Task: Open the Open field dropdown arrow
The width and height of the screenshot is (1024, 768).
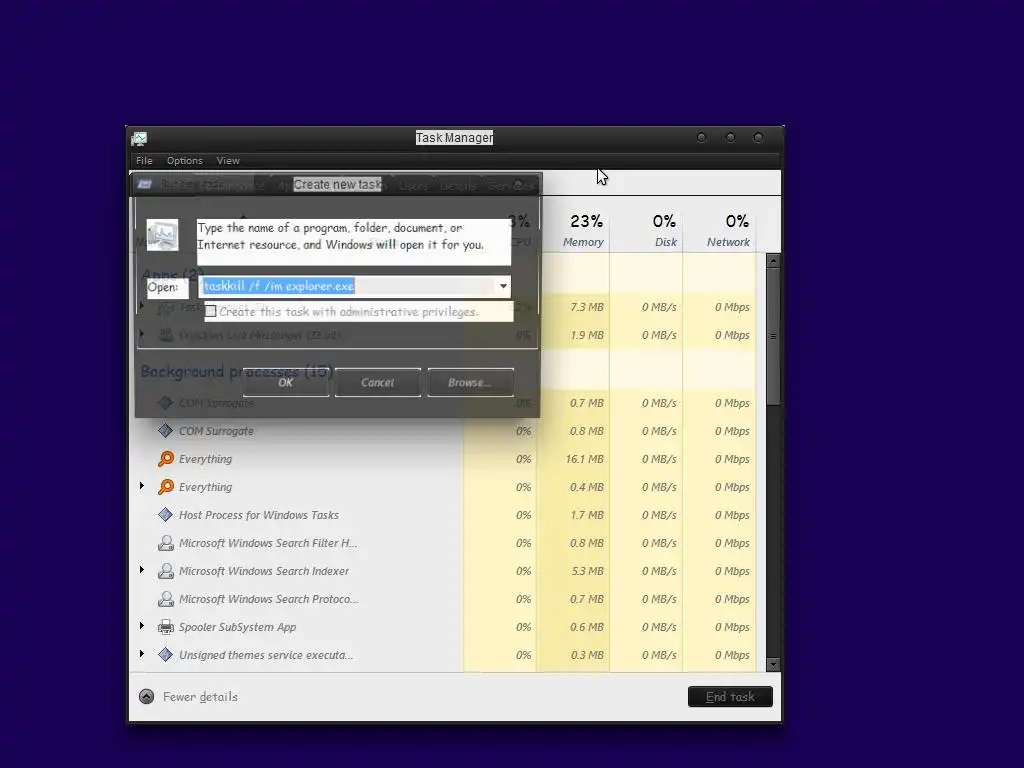Action: point(503,286)
